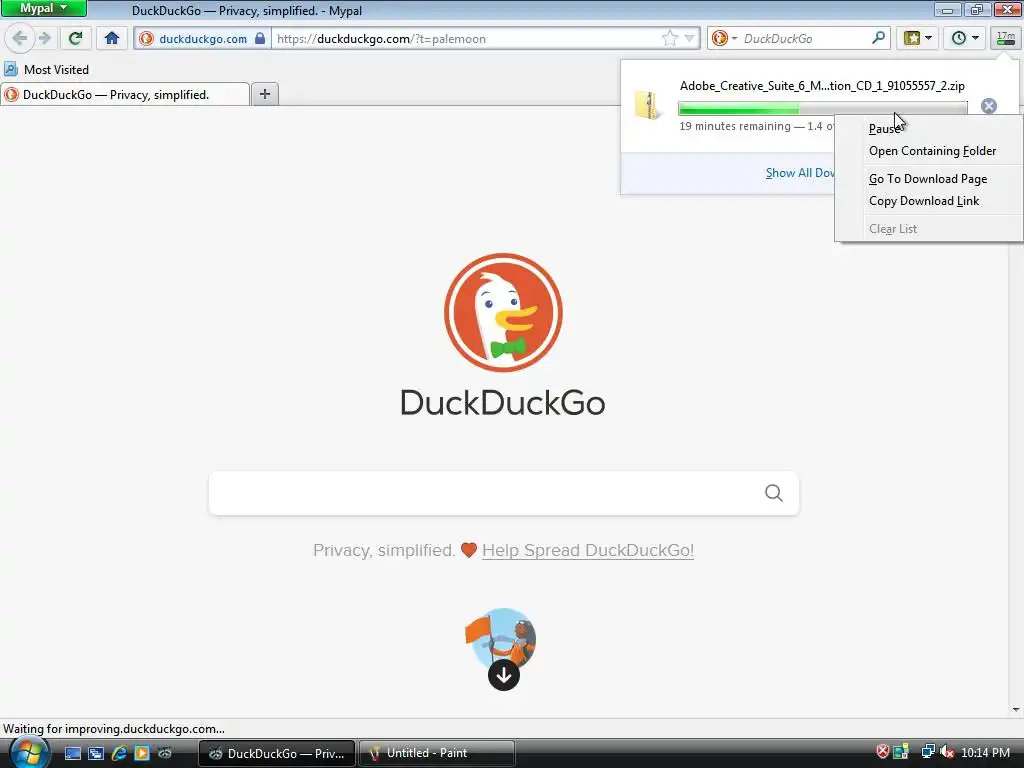Click the Adobe_Creative_Suite zip file name
This screenshot has height=768, width=1024.
pos(822,86)
